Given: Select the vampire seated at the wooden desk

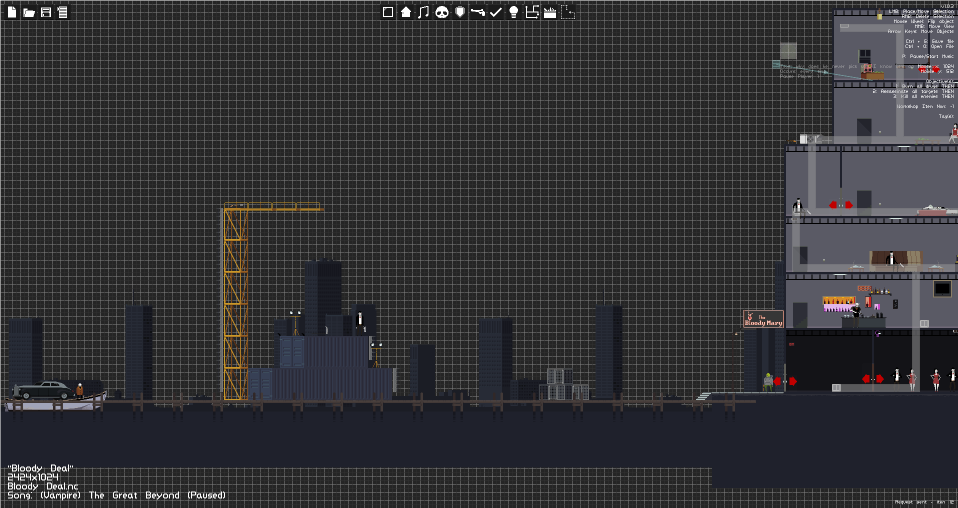Looking at the screenshot, I should (891, 259).
